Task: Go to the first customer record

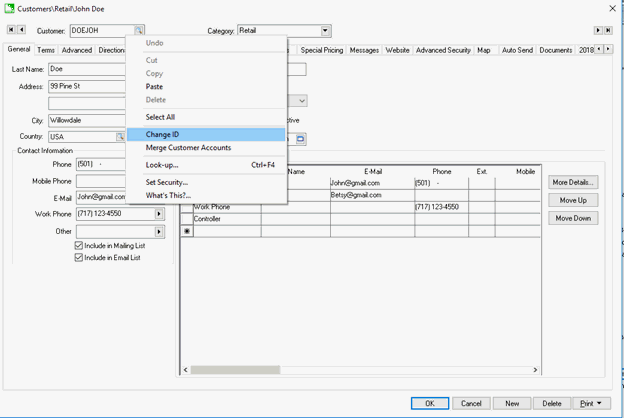Action: (11, 31)
